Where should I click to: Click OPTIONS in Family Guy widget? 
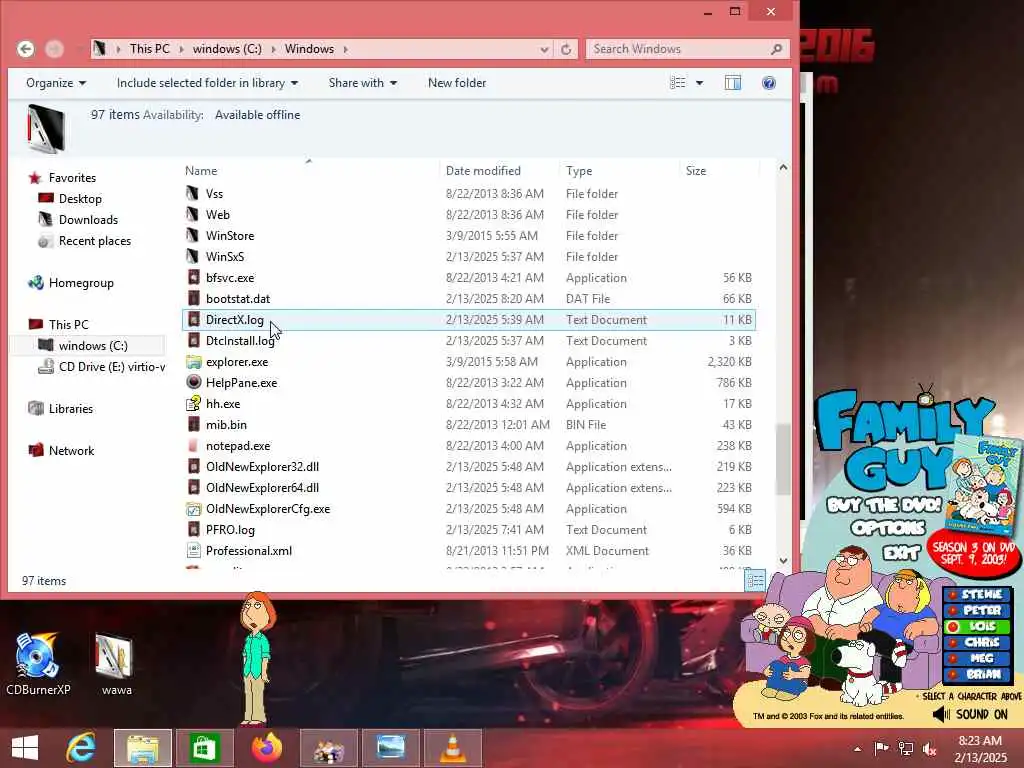coord(888,528)
